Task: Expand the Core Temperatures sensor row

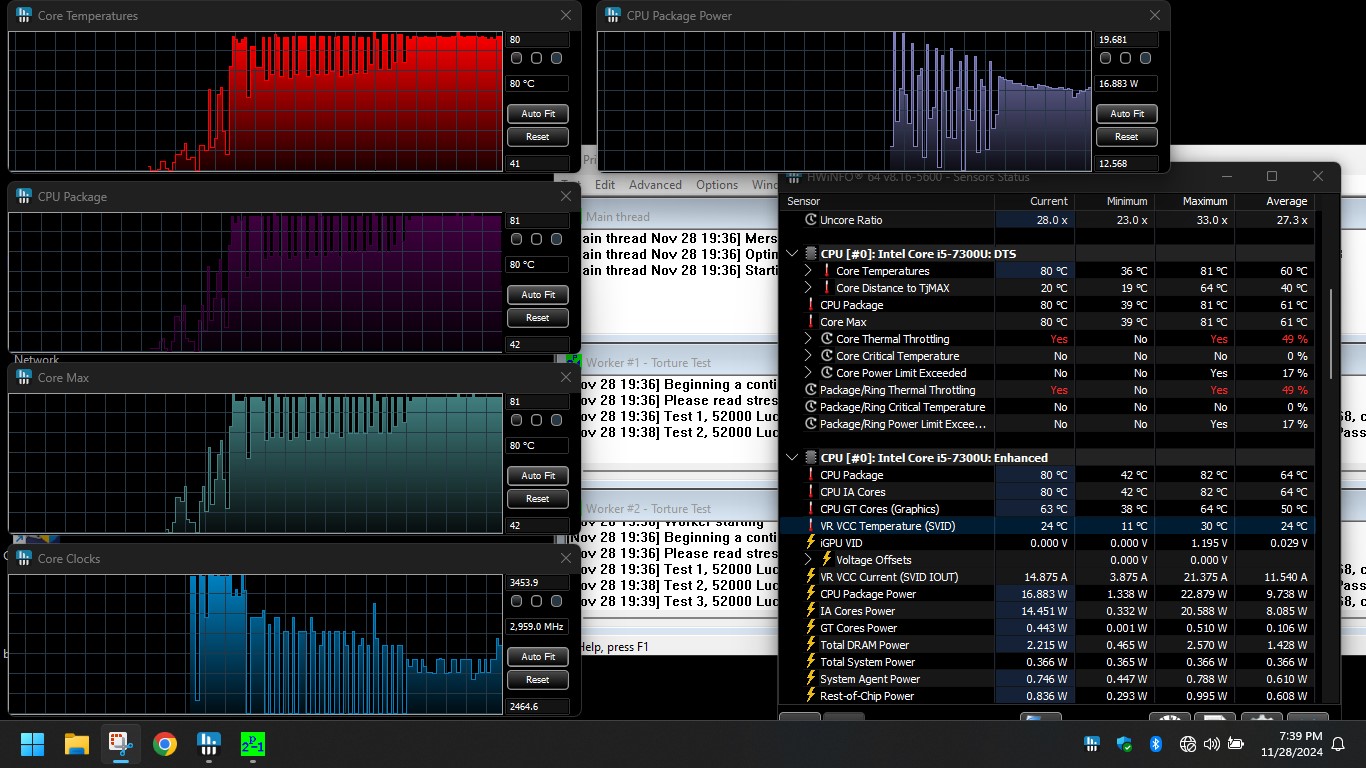Action: click(808, 271)
